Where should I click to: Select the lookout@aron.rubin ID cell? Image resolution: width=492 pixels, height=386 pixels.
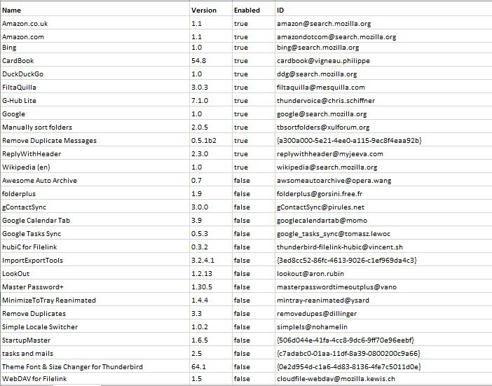coord(384,274)
